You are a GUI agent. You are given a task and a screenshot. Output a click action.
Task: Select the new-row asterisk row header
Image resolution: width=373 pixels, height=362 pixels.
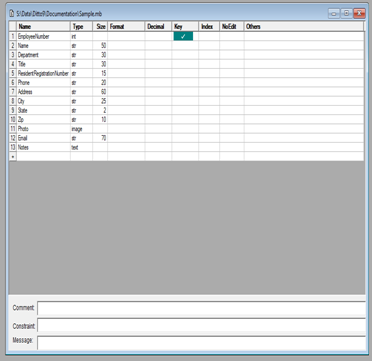tap(13, 156)
